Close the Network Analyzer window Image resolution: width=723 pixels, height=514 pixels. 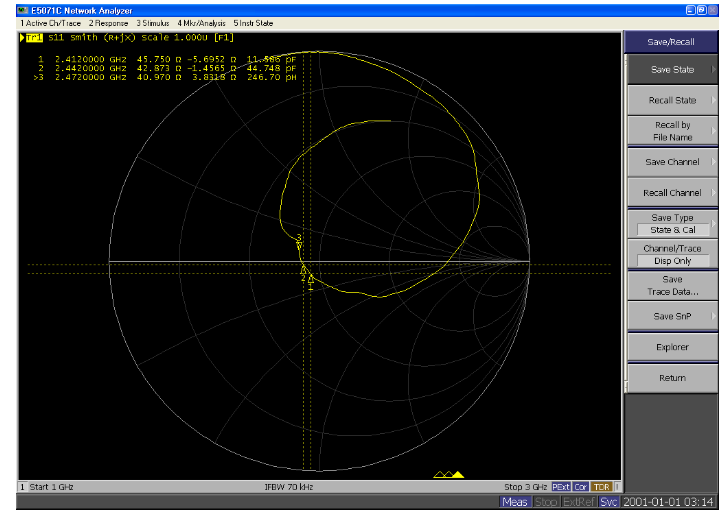tap(712, 10)
